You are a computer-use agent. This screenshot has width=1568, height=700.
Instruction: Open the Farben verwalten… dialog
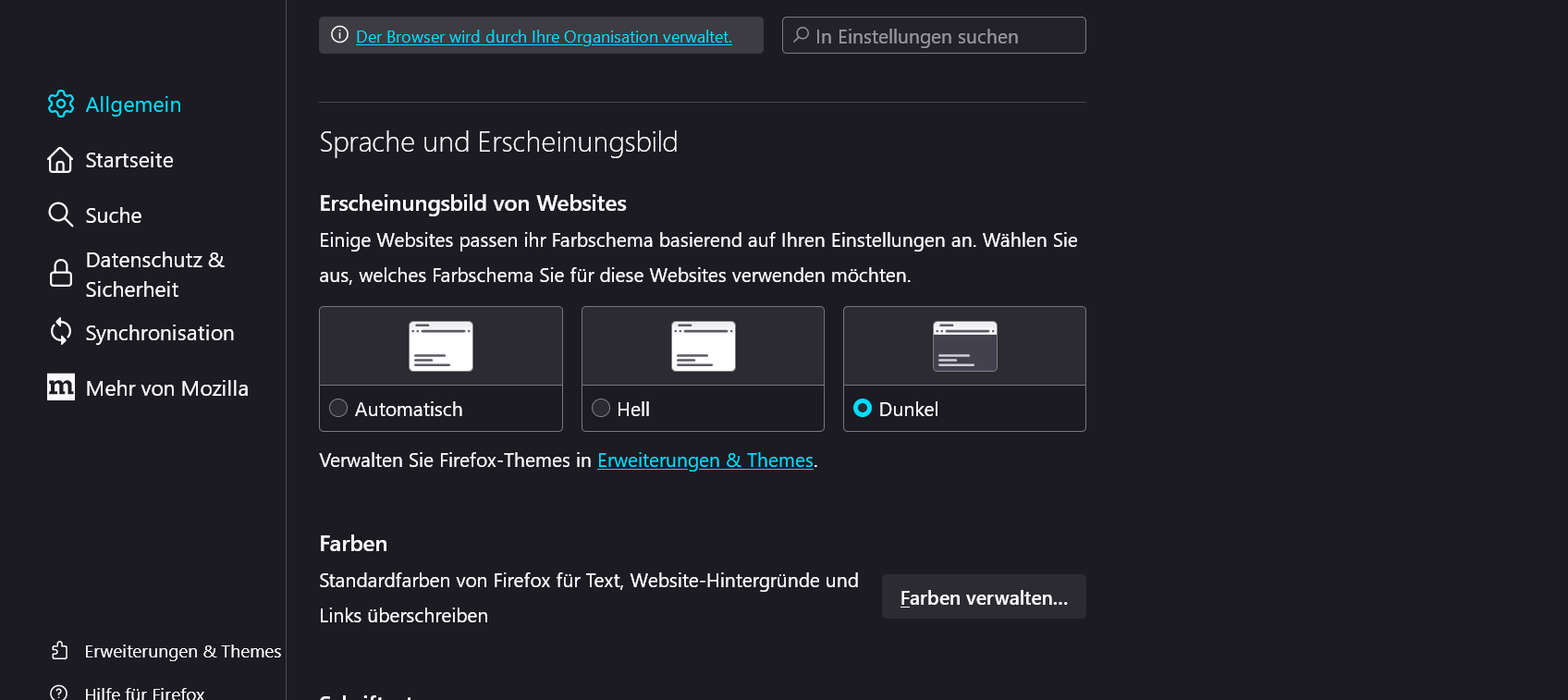(x=984, y=597)
